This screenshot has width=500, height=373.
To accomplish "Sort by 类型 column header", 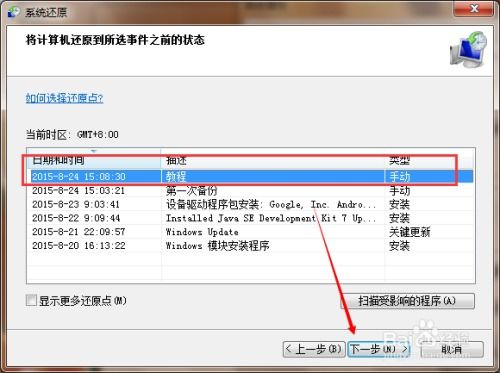I will [x=430, y=159].
